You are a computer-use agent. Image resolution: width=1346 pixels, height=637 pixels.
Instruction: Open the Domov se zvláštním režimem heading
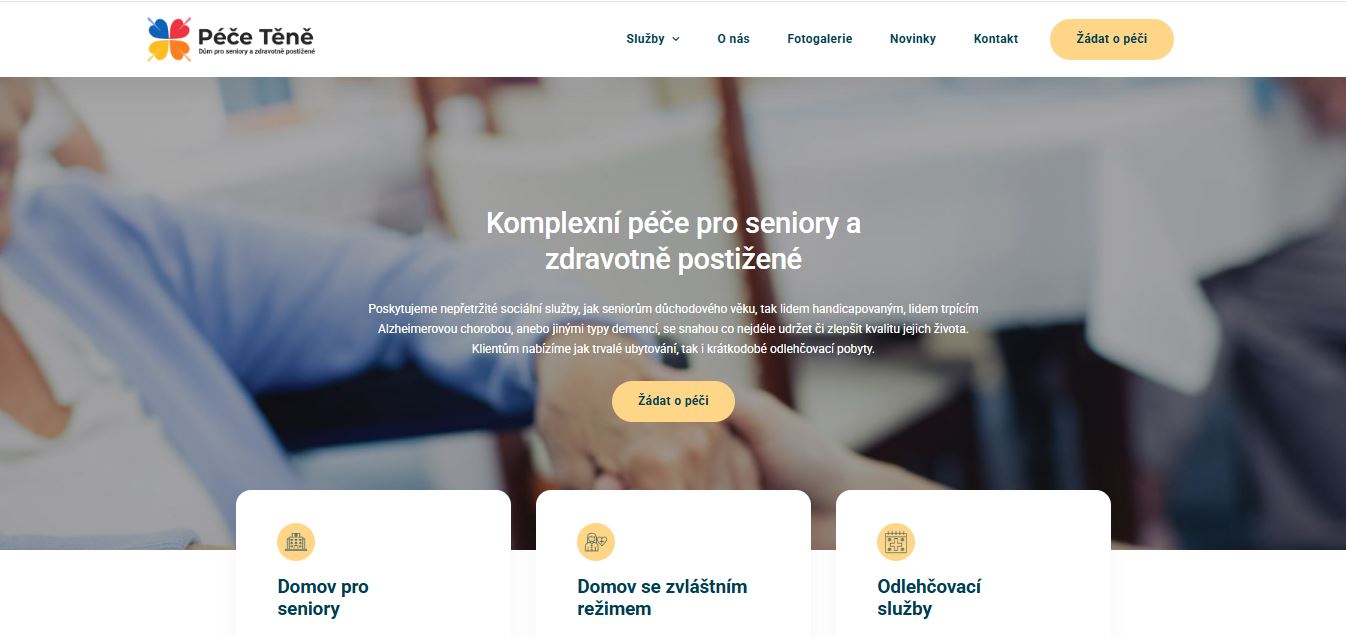662,598
